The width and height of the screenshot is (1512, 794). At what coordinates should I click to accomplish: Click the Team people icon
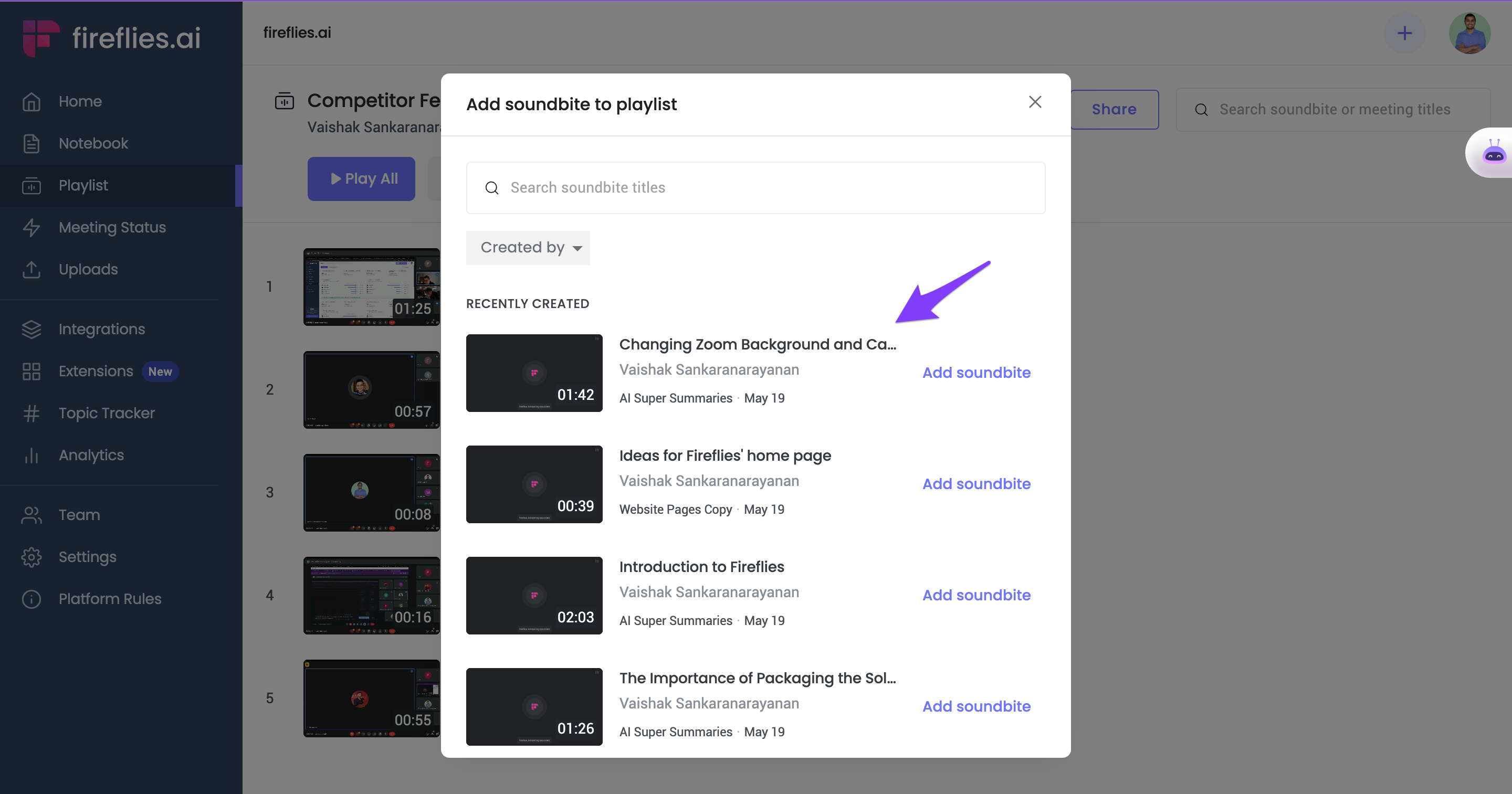(31, 515)
